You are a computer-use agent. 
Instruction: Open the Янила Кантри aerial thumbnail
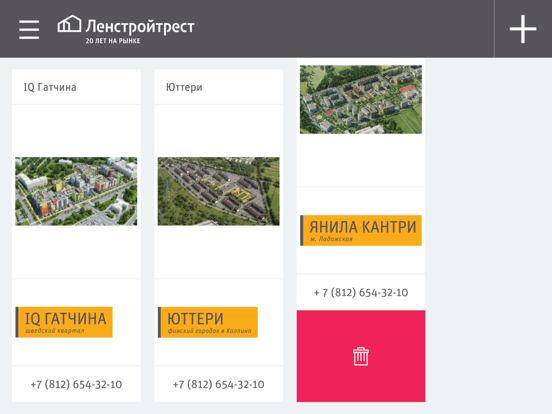[361, 99]
